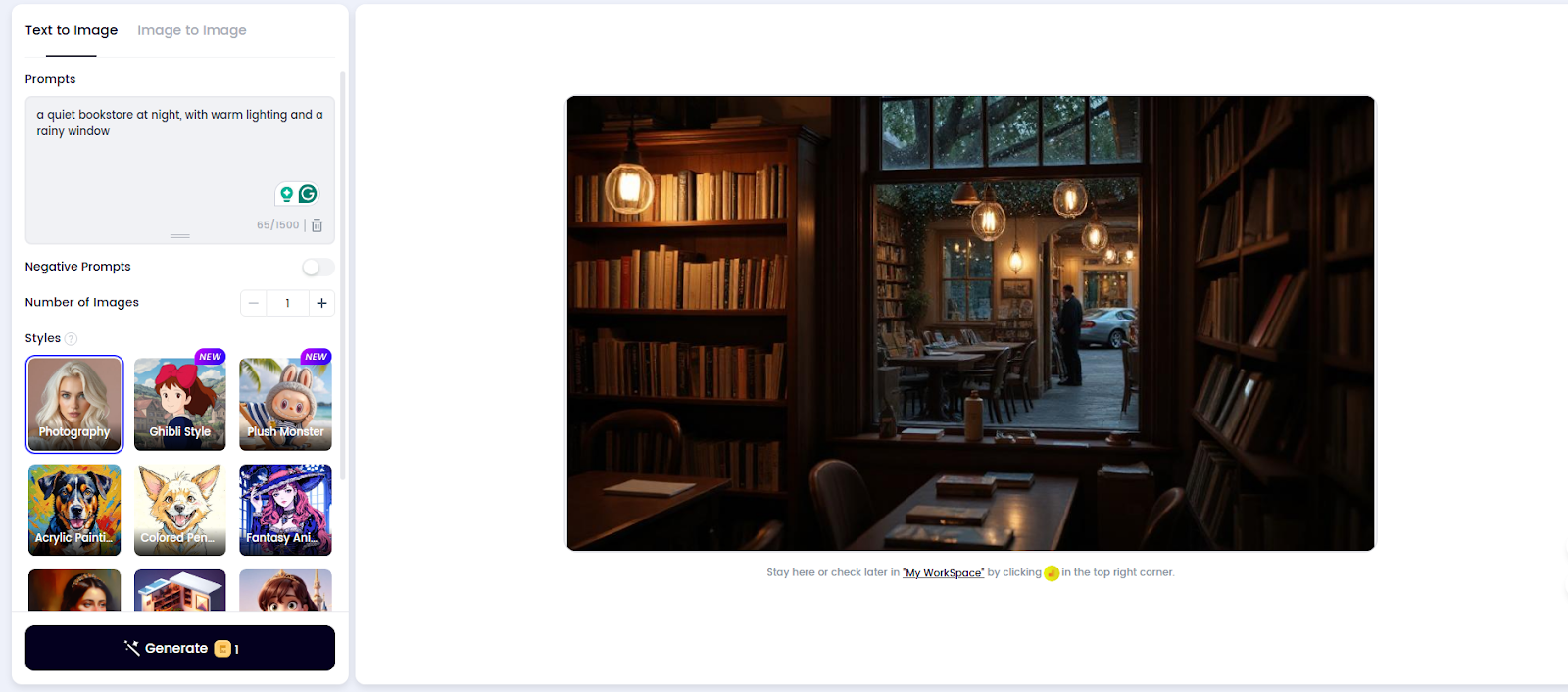Click the lightbulb suggestion icon in prompt box
The width and height of the screenshot is (1568, 692).
[286, 194]
